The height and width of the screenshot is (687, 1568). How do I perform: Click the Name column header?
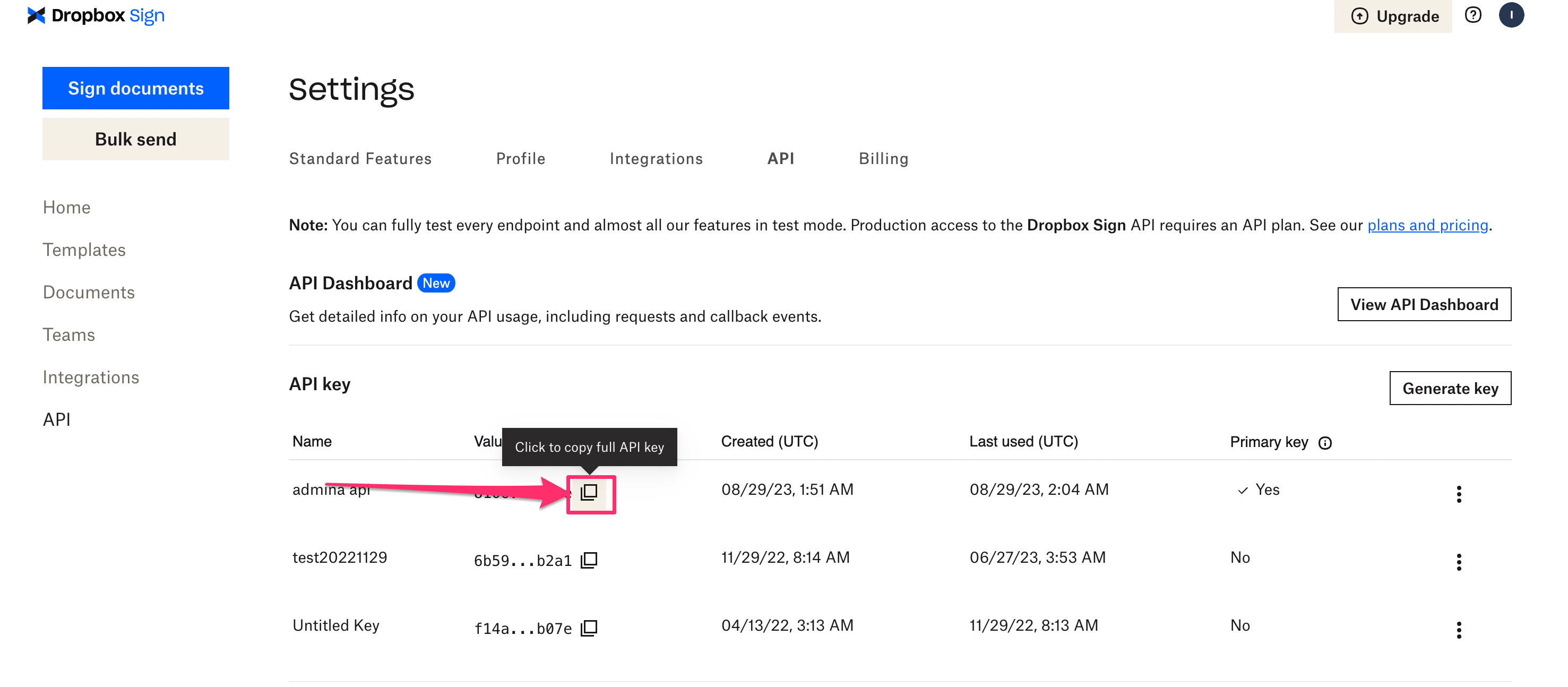point(312,442)
